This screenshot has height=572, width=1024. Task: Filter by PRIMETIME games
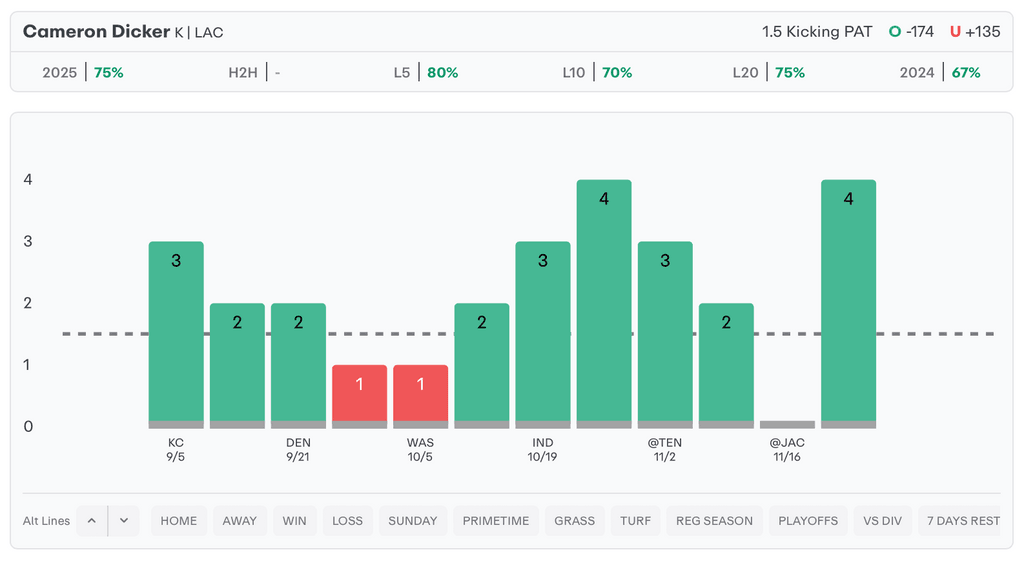pyautogui.click(x=496, y=521)
